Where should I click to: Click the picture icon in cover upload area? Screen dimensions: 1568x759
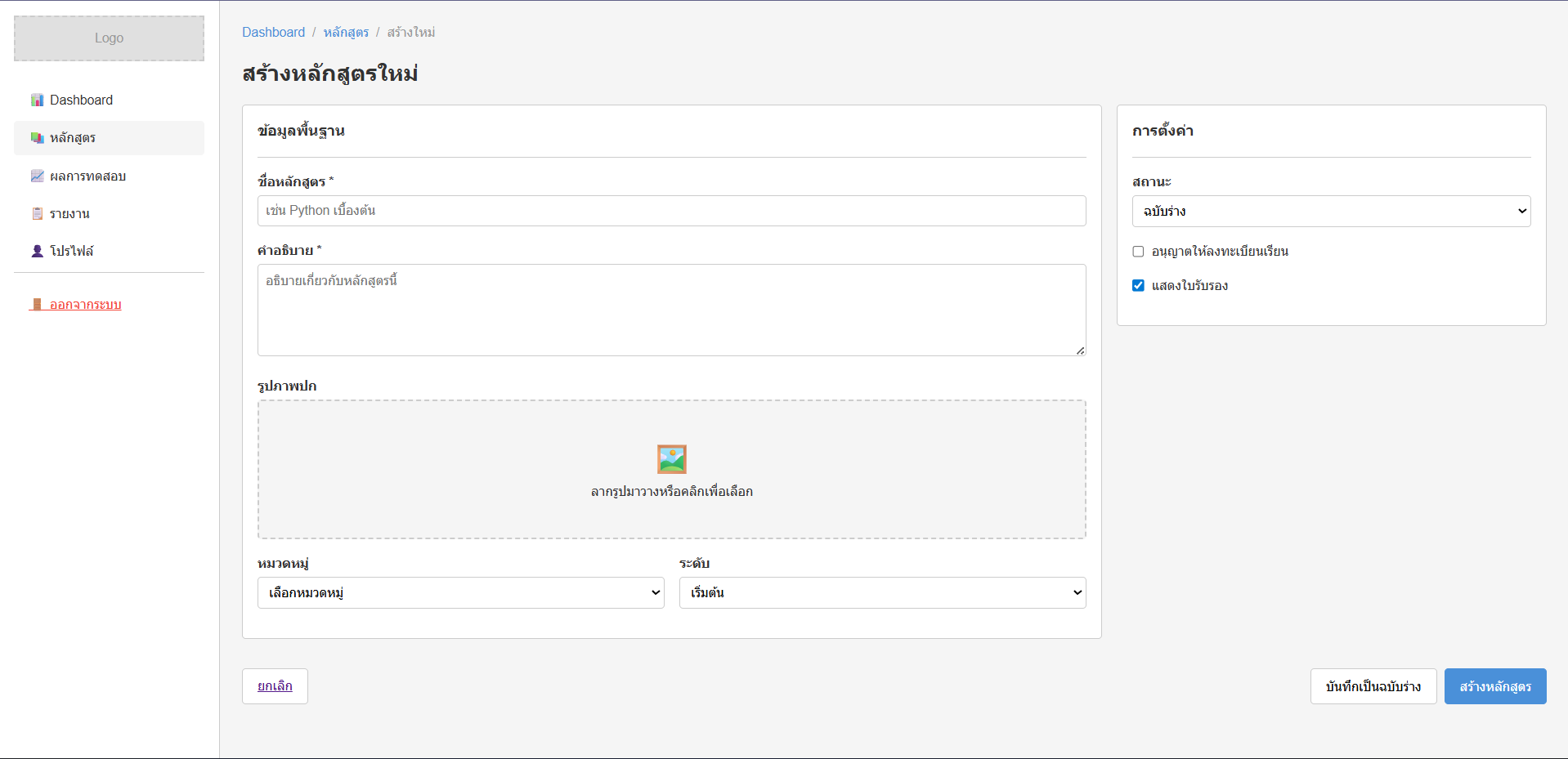tap(671, 459)
